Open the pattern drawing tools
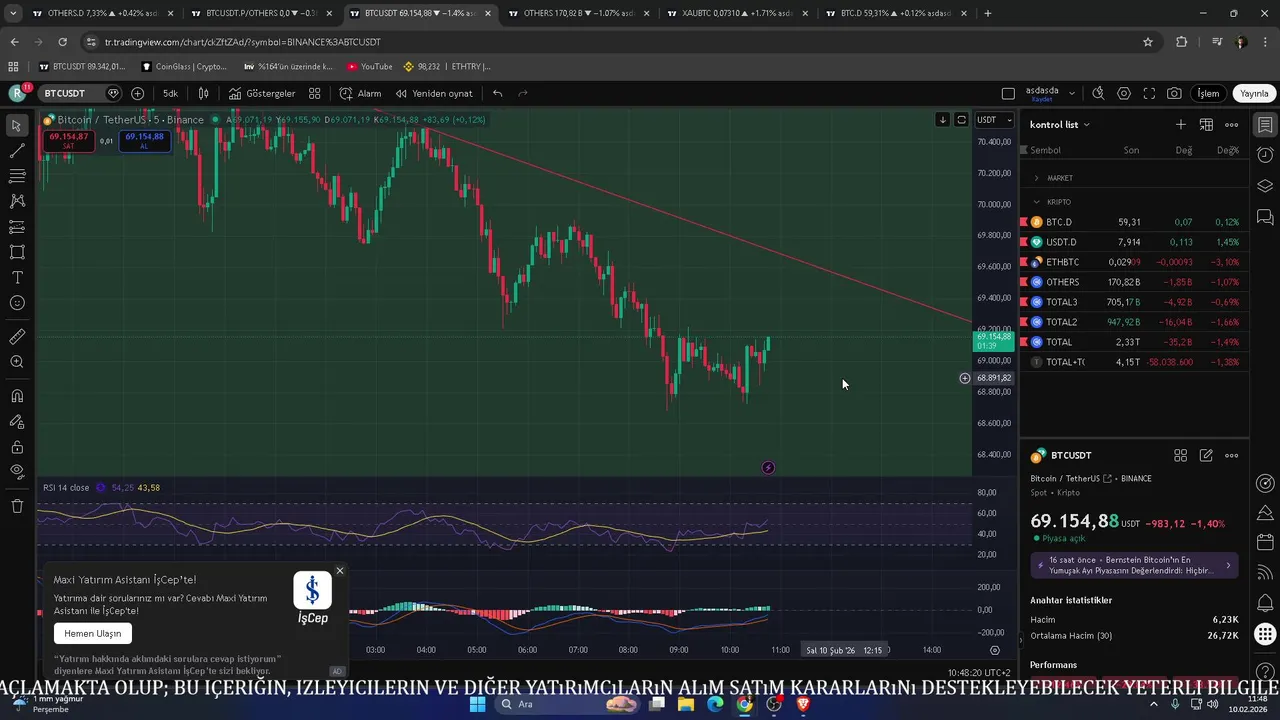This screenshot has height=720, width=1280. 16,201
